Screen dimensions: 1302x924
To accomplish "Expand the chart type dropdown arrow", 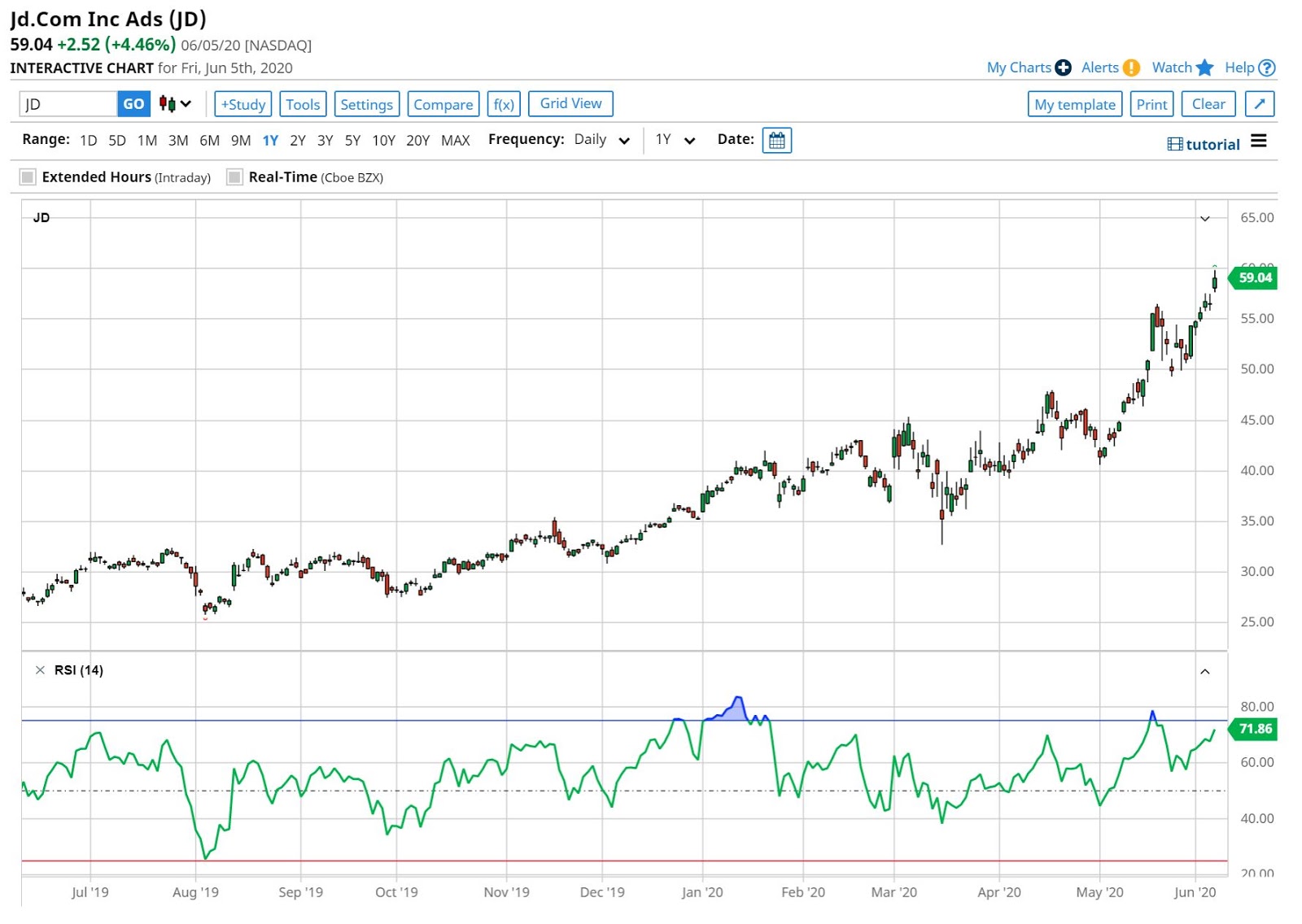I will [x=186, y=104].
